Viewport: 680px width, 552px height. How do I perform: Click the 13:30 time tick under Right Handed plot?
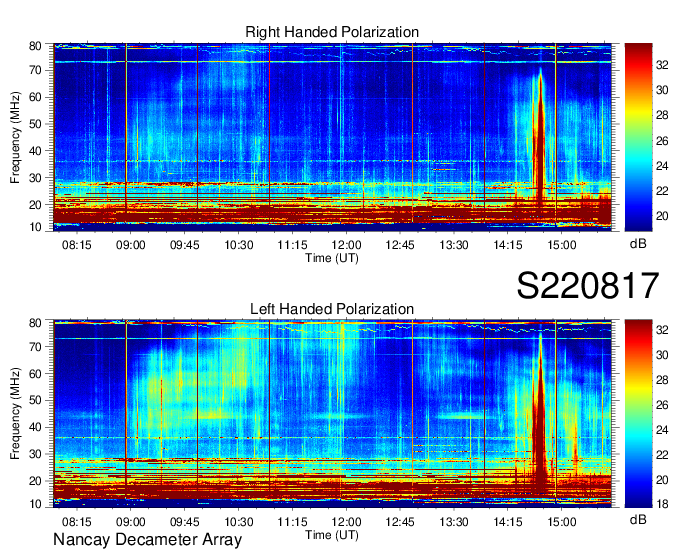tap(454, 245)
